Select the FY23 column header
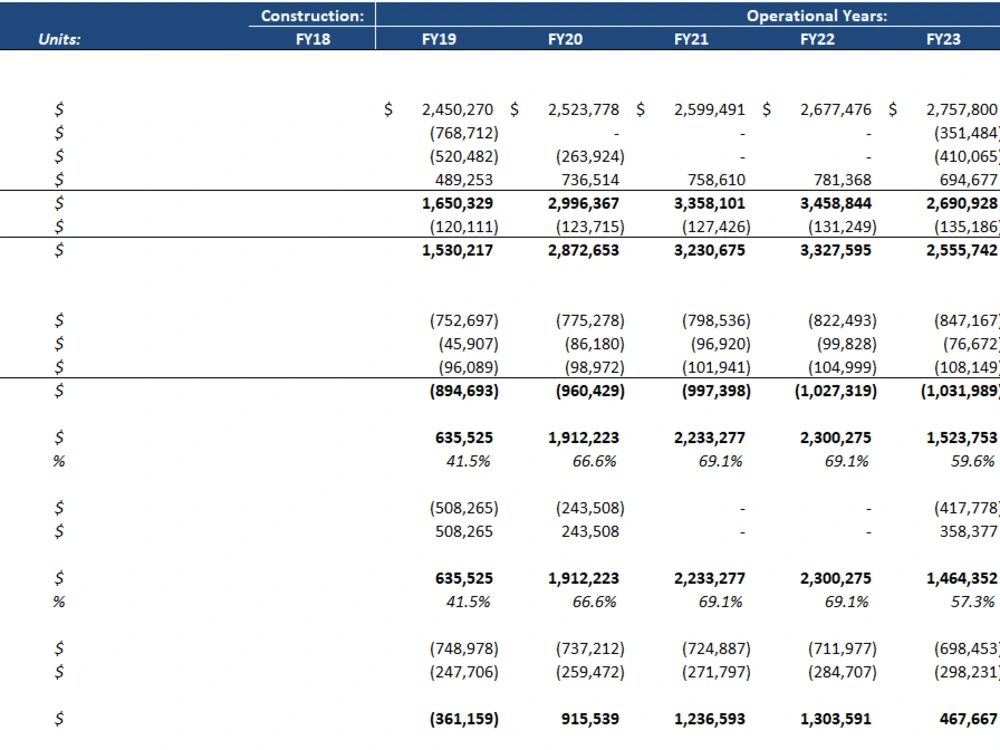The height and width of the screenshot is (750, 1000). 943,39
